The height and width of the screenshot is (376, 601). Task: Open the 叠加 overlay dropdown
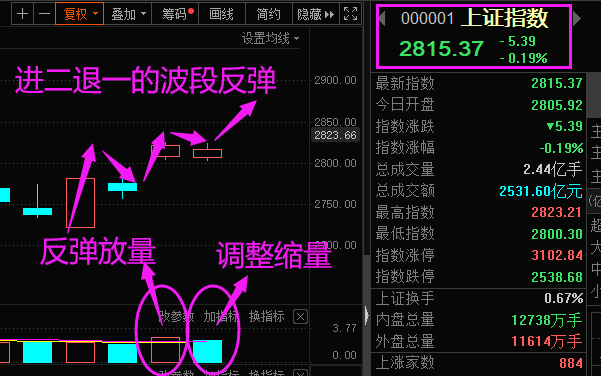[128, 14]
